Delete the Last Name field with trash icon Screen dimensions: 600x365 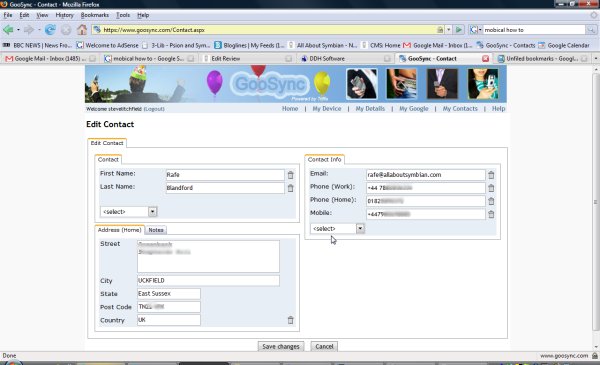point(290,188)
